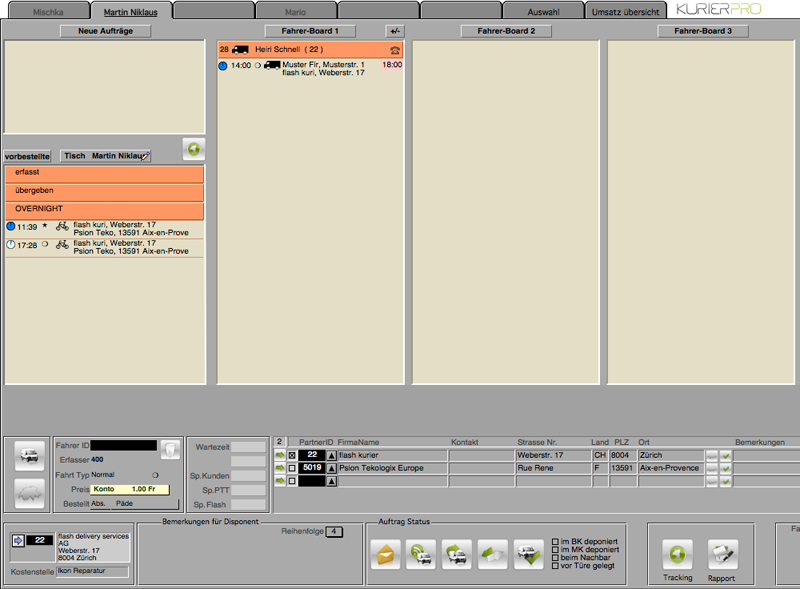Click green arrow in flash kurier row

280,455
